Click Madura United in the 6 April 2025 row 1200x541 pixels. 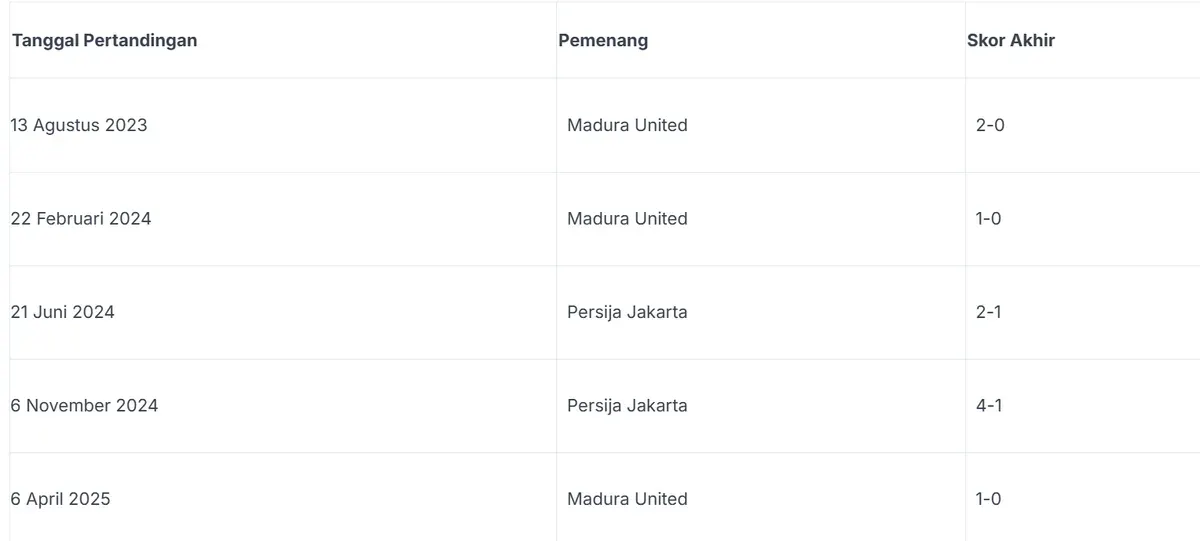point(627,499)
